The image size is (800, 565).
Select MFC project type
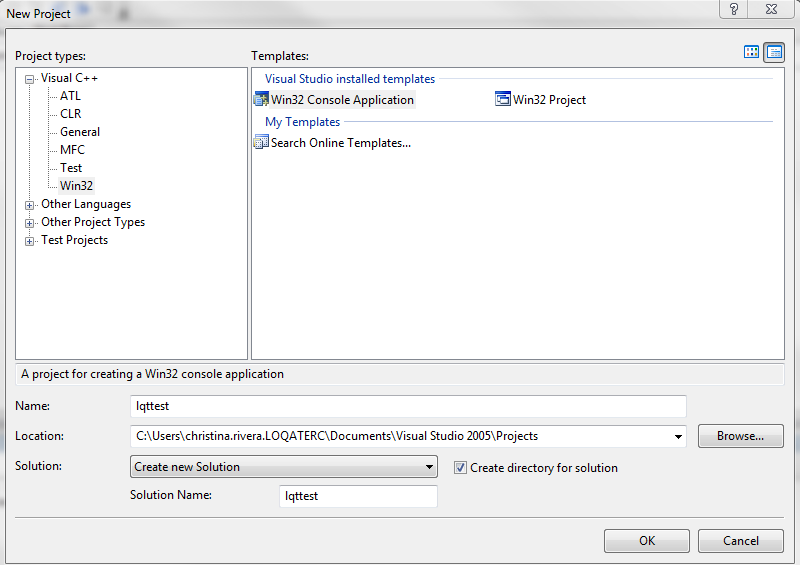(72, 150)
